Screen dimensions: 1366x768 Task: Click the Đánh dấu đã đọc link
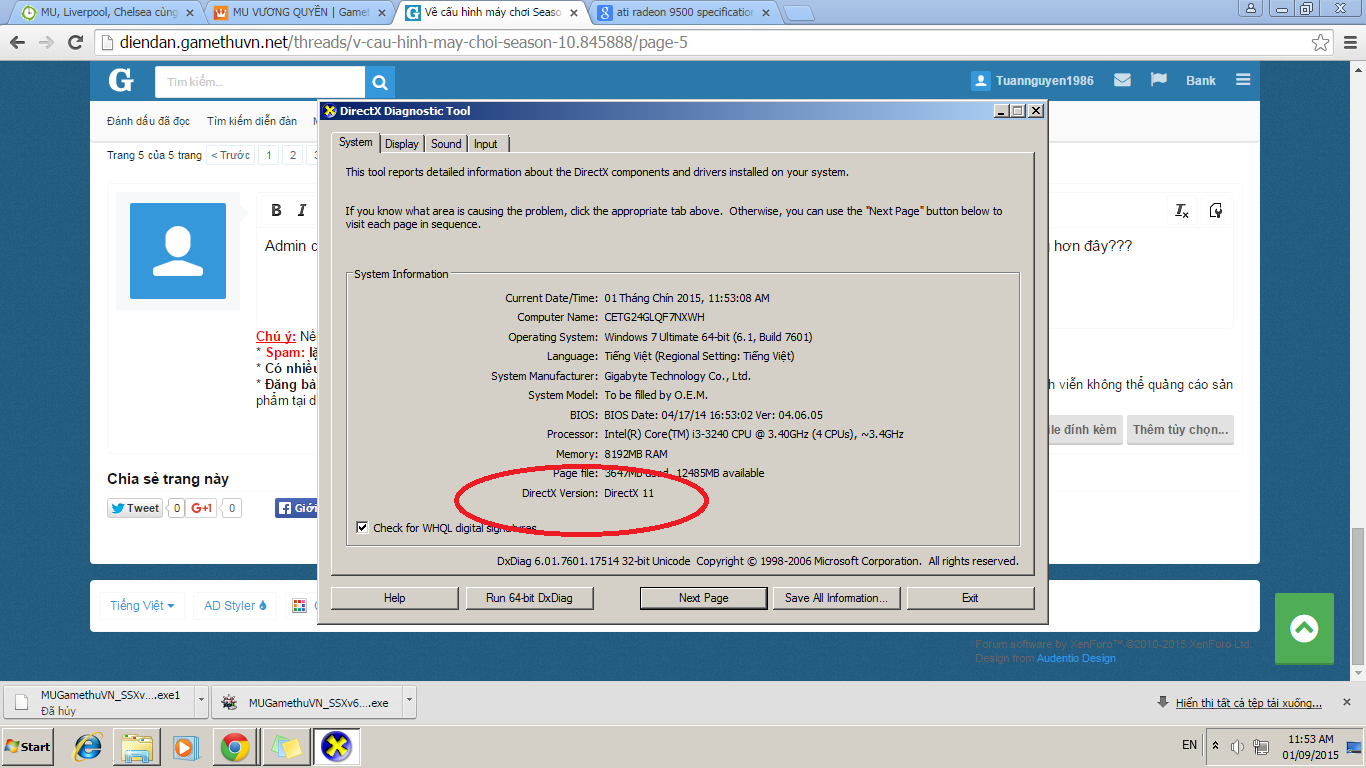(148, 121)
